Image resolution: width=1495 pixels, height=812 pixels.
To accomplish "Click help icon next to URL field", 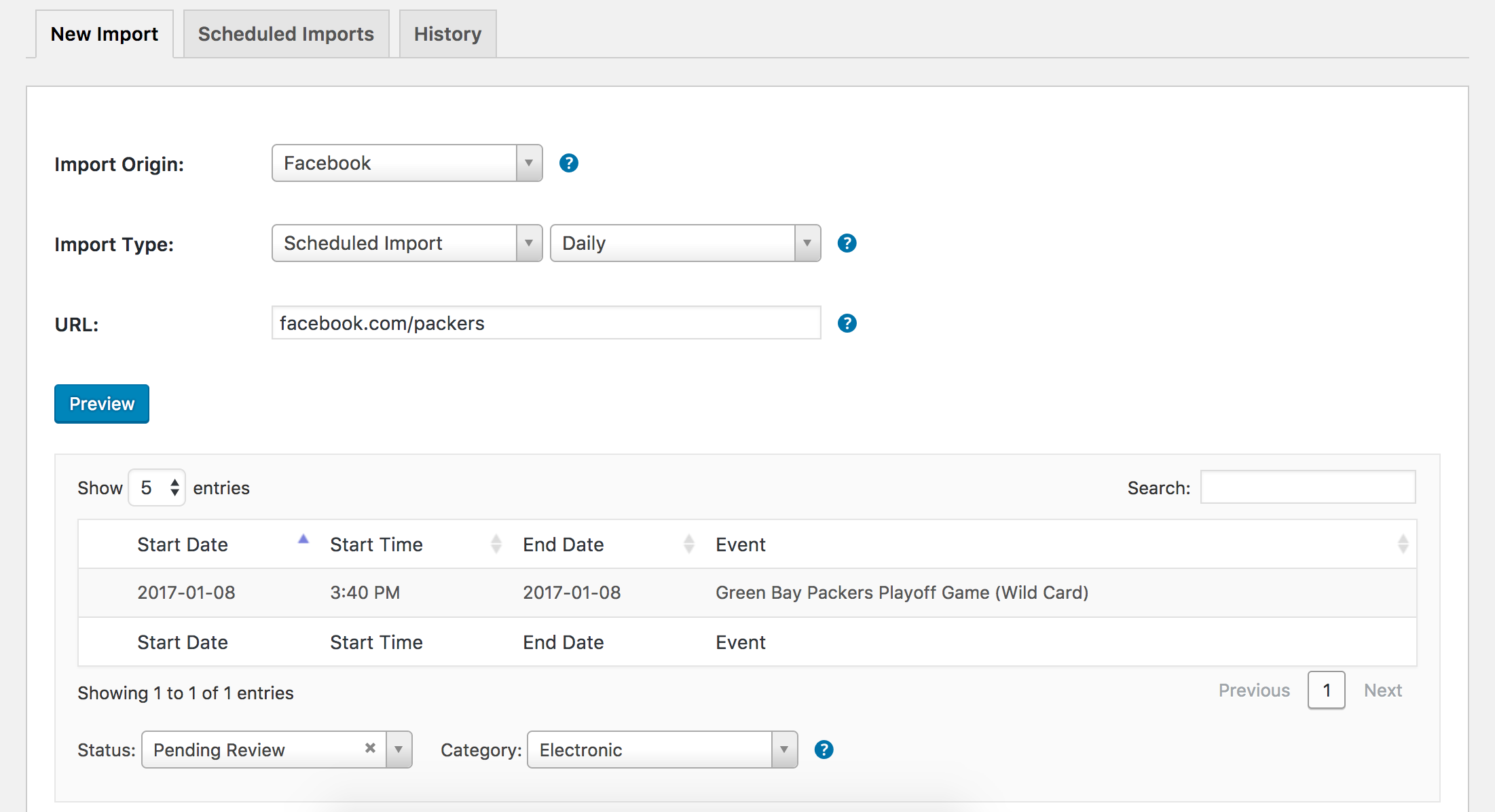I will 847,323.
